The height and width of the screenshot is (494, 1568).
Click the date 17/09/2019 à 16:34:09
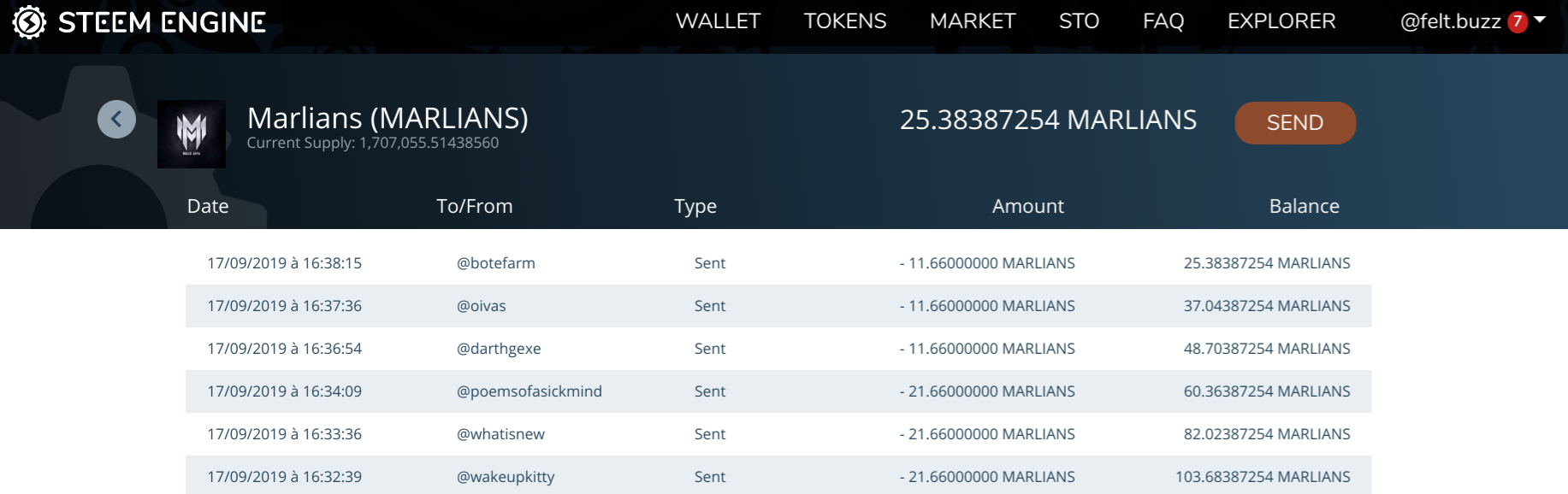(x=284, y=391)
